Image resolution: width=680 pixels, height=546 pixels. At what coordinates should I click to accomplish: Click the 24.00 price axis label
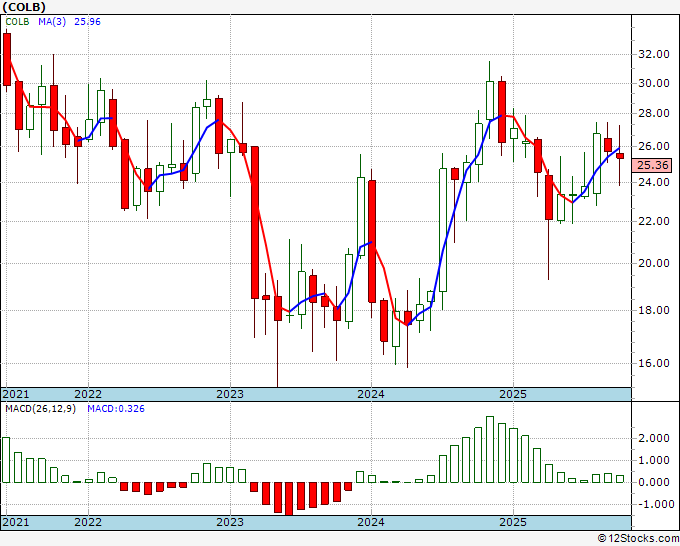(654, 182)
